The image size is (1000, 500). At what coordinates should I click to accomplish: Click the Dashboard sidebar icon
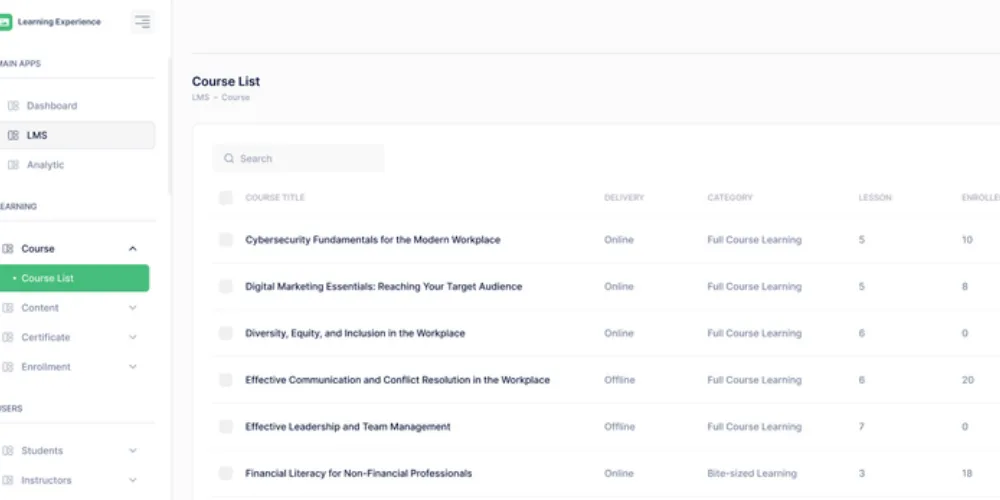pyautogui.click(x=13, y=106)
